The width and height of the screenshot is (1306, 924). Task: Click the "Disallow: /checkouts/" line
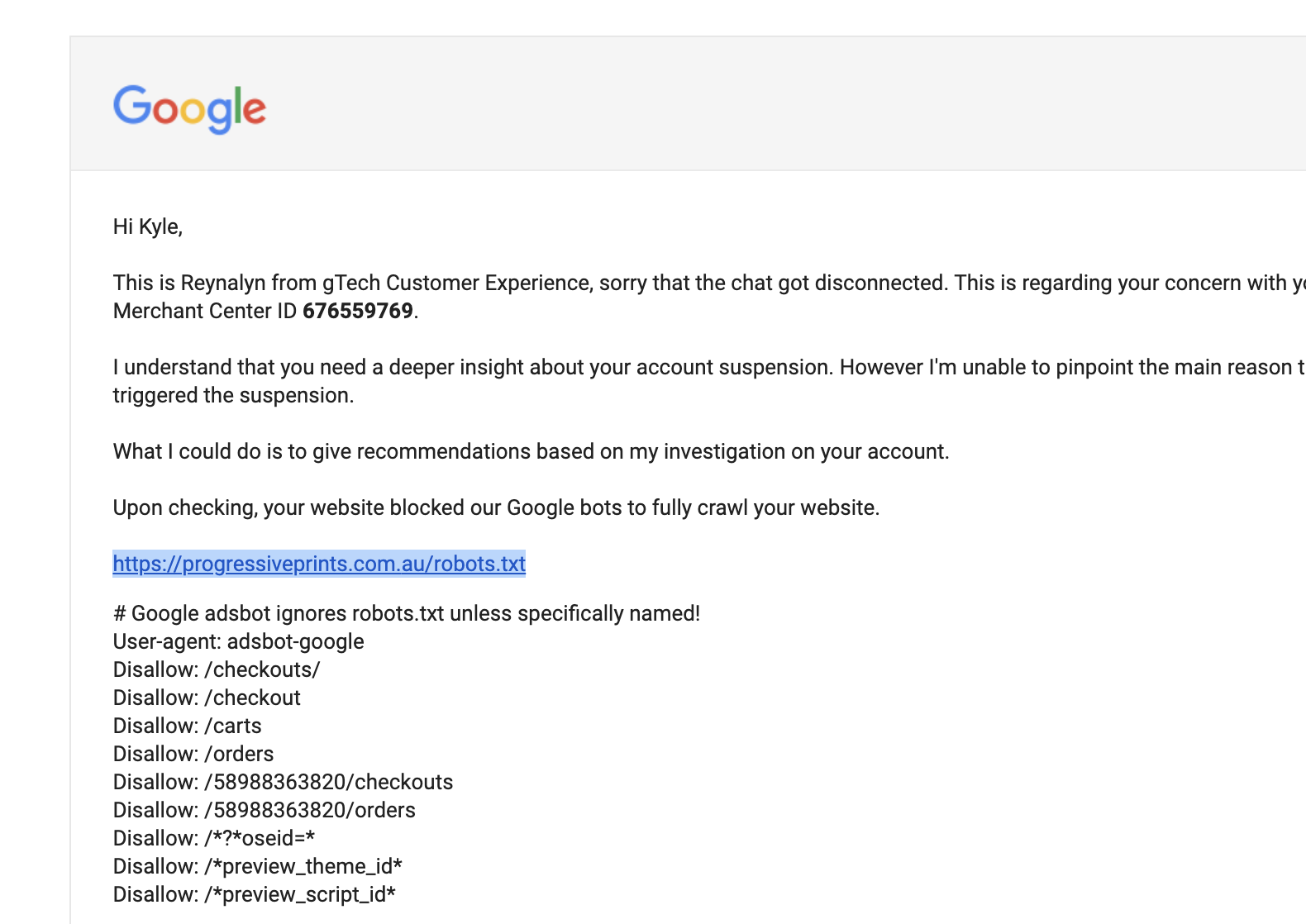coord(217,669)
